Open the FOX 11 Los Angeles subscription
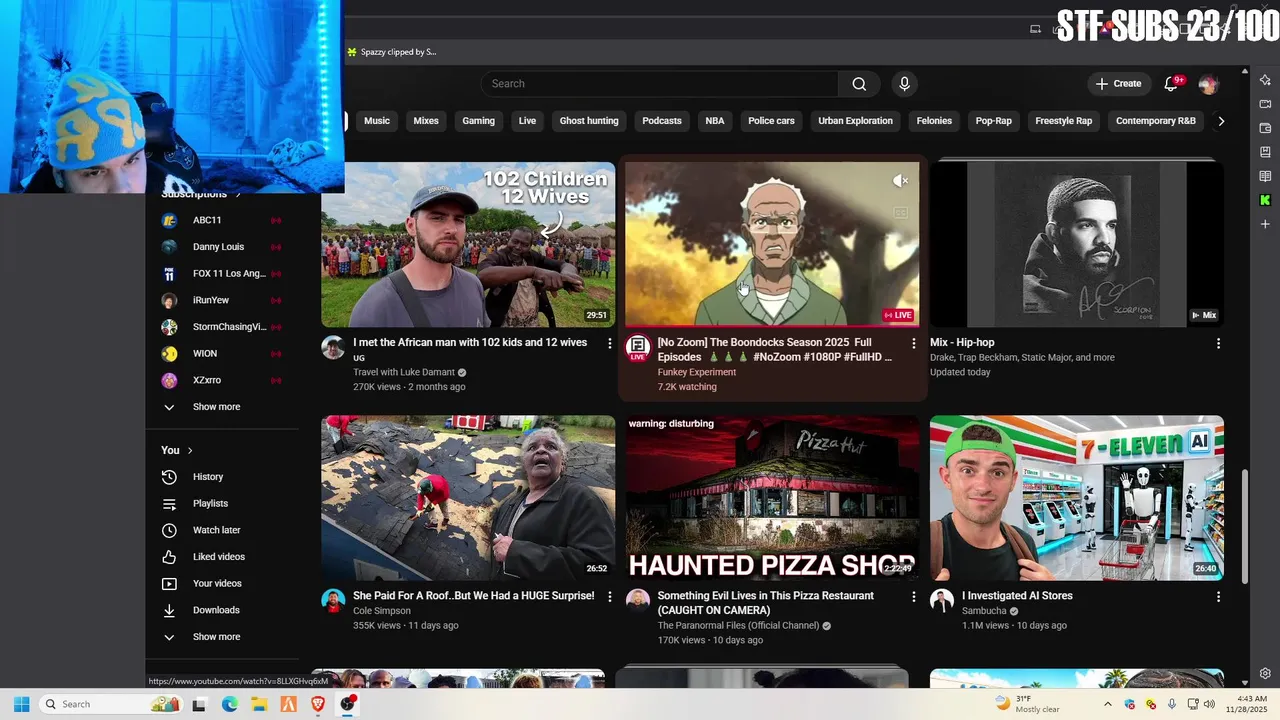 221,274
